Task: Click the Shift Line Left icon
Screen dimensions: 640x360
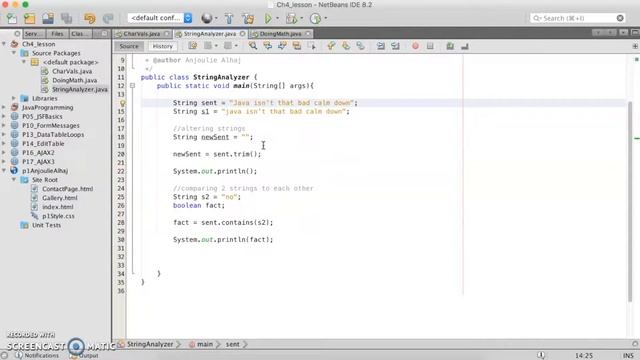Action: 381,46
